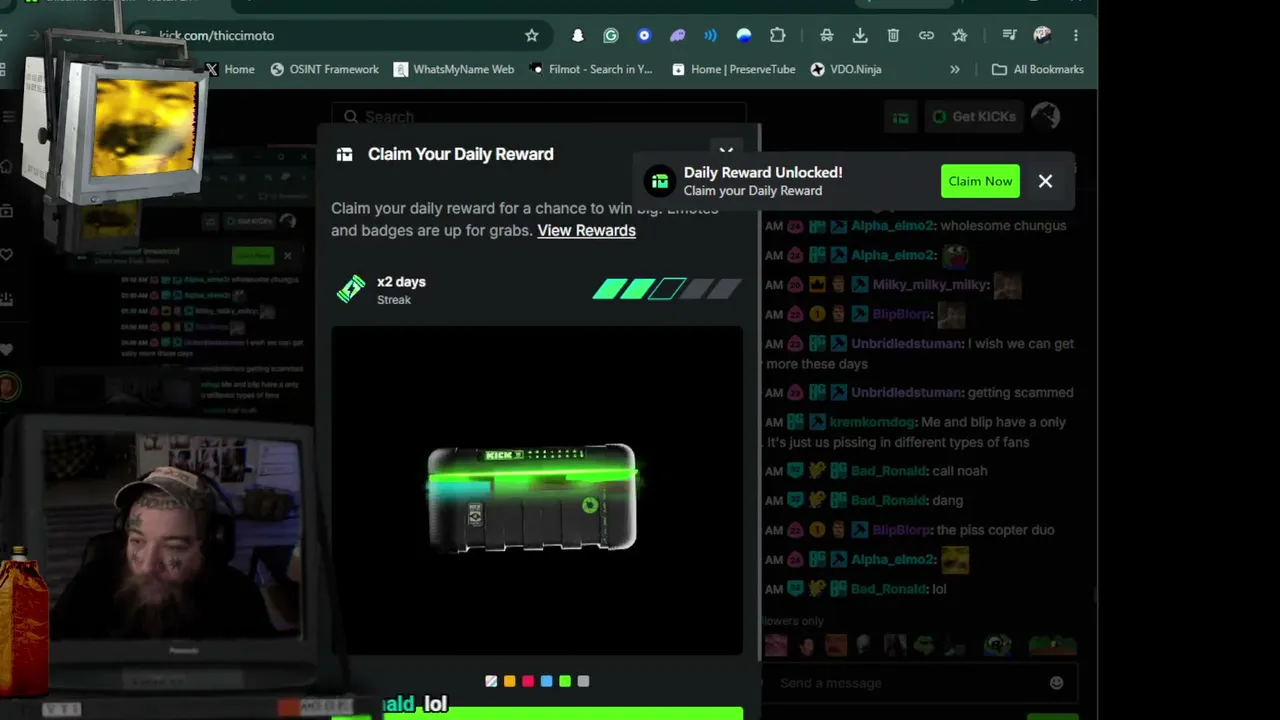Select the green rarity swatch

(565, 681)
